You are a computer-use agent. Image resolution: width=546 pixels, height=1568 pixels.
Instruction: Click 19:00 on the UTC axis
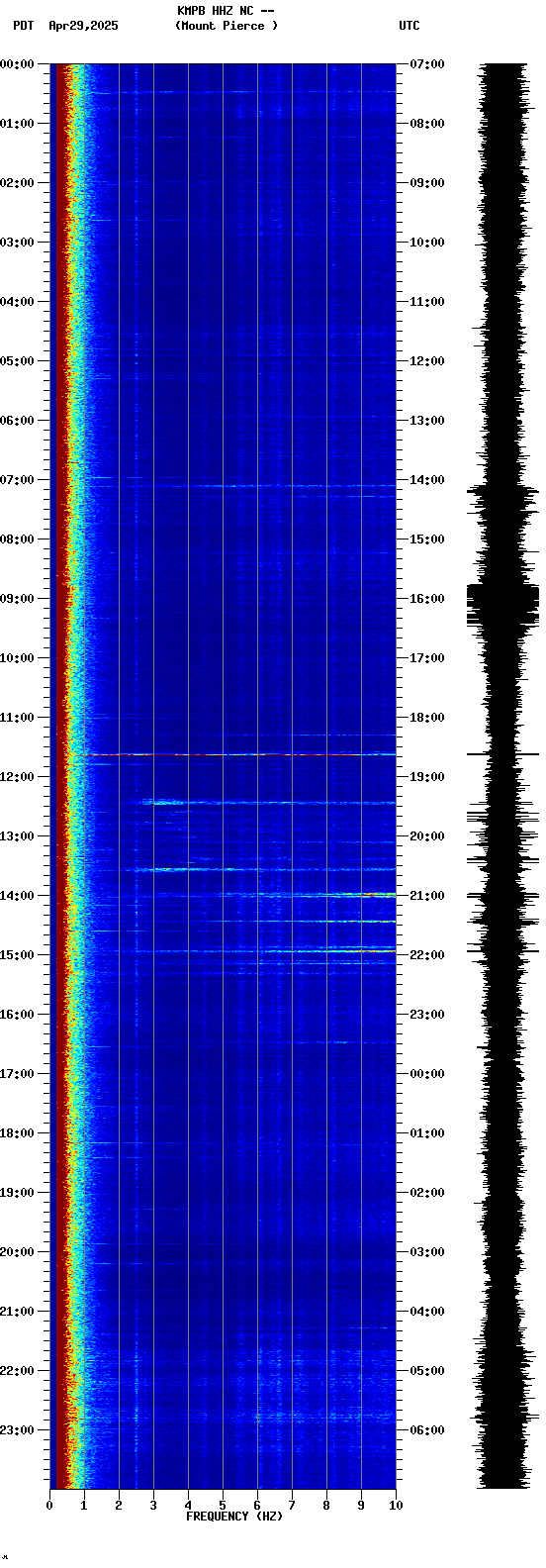[427, 777]
